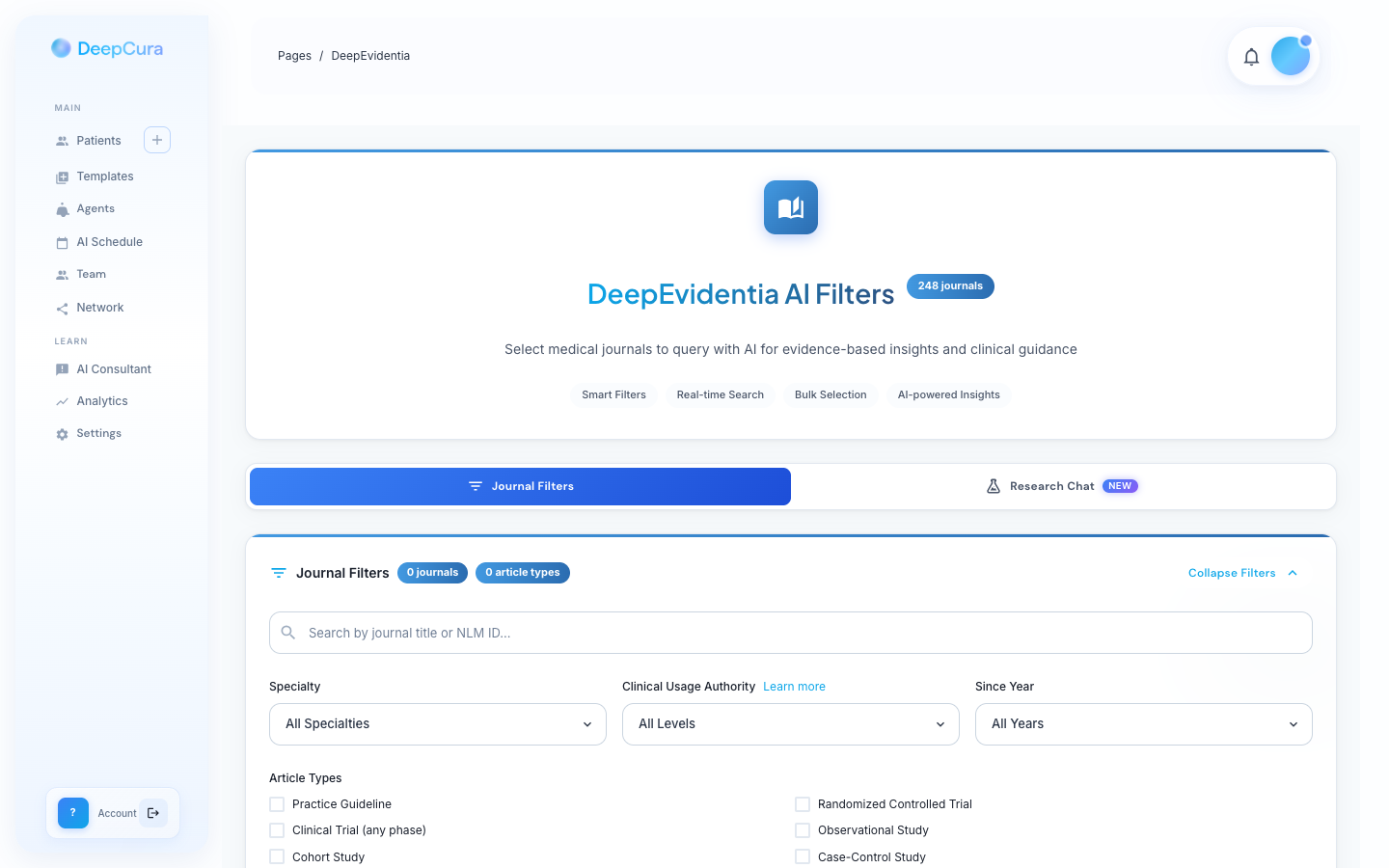Click the Clinical Usage Authority label
This screenshot has height=868, width=1389.
click(x=689, y=687)
